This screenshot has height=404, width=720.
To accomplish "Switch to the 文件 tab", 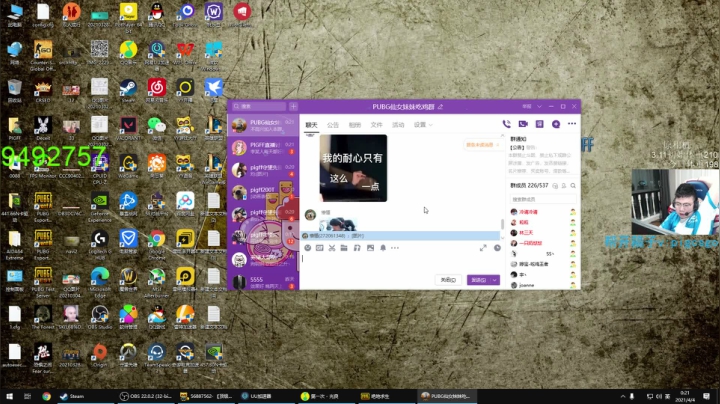I will 377,125.
